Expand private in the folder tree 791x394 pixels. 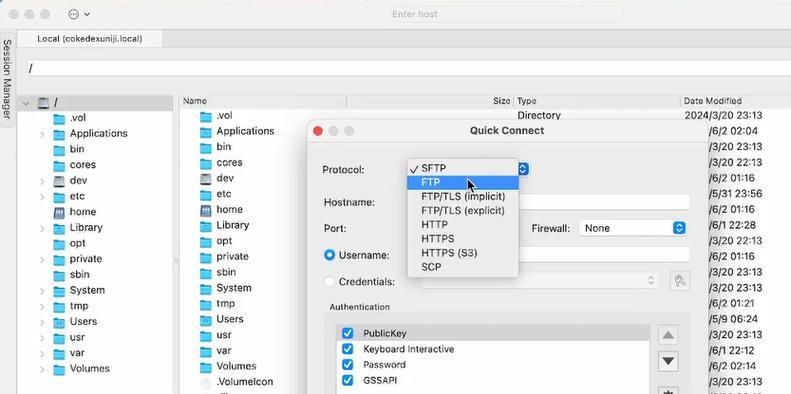42,260
